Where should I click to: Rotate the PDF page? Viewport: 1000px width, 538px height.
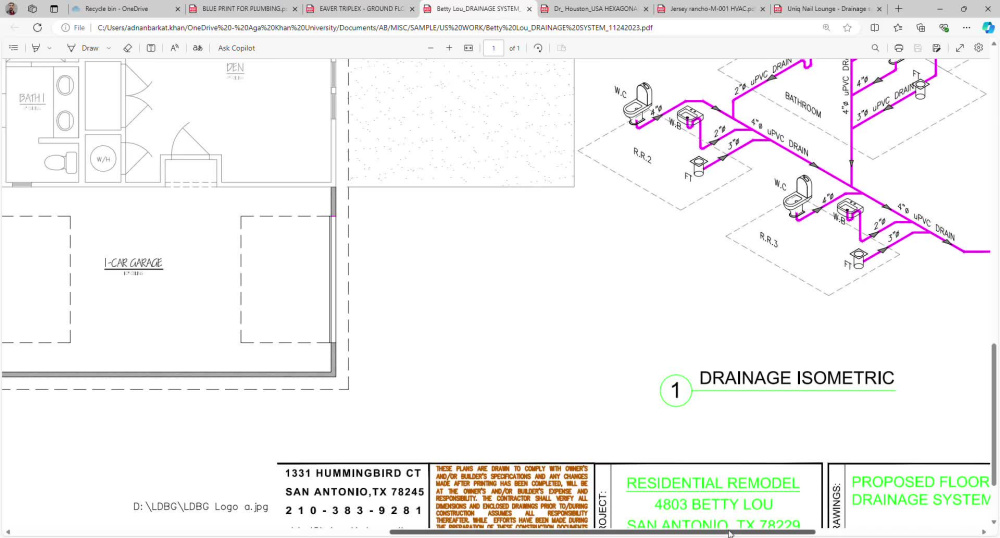(x=538, y=48)
